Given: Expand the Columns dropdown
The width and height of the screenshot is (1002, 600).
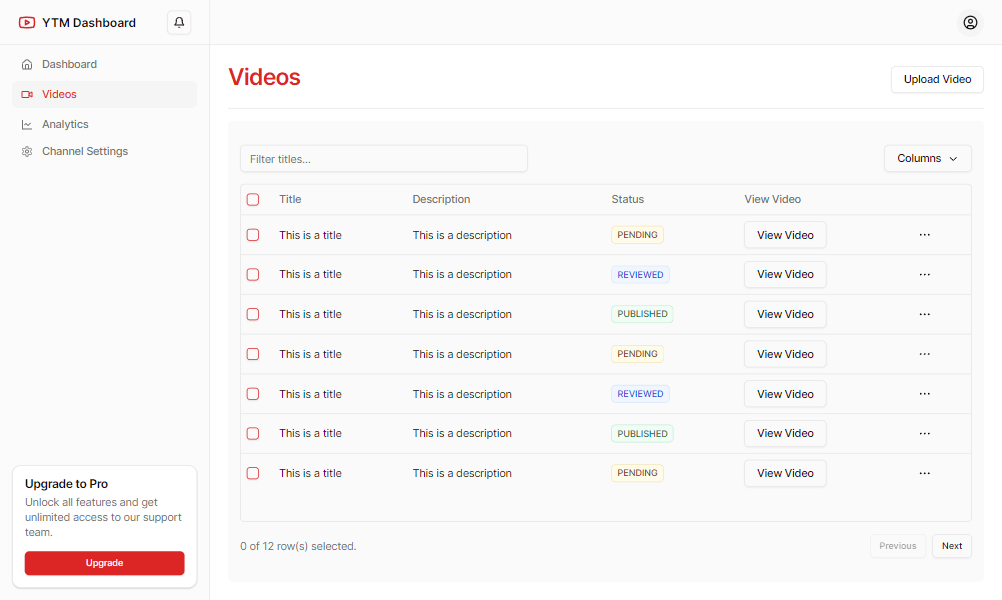Looking at the screenshot, I should tap(927, 158).
